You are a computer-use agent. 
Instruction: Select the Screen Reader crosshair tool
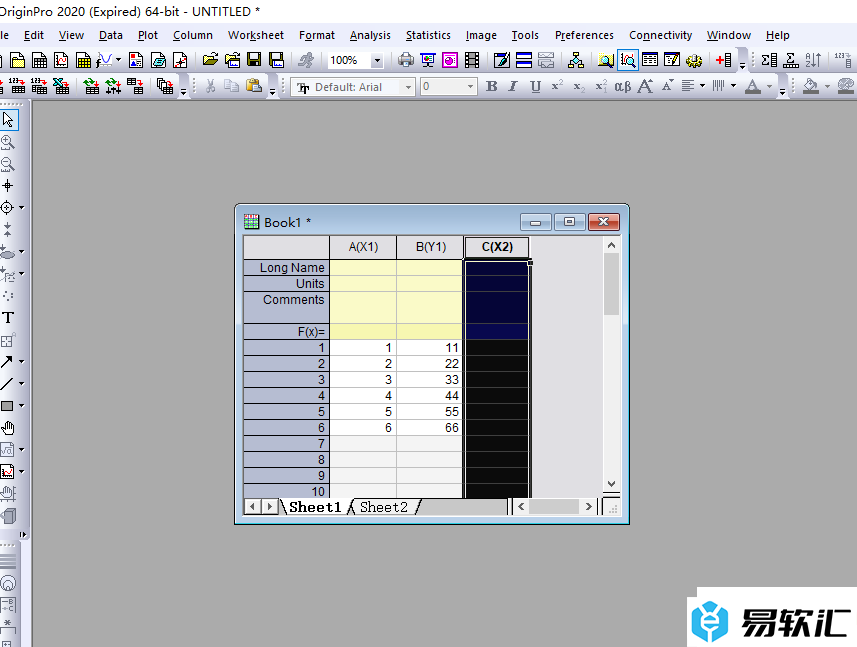pyautogui.click(x=8, y=186)
